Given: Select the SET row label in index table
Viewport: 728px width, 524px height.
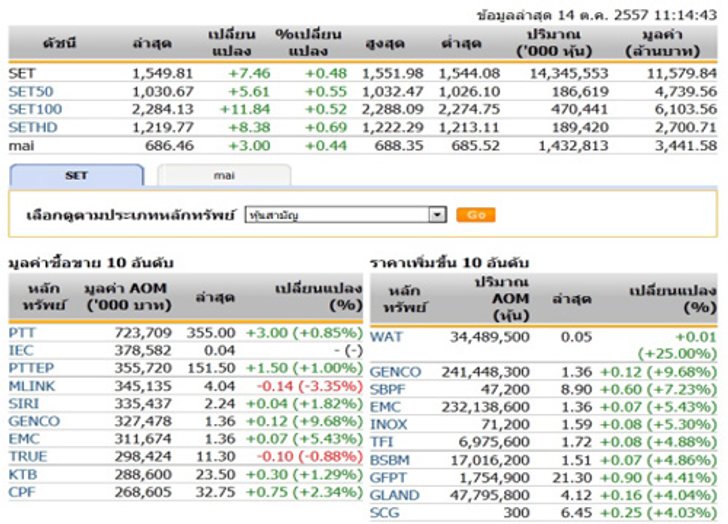Looking at the screenshot, I should [22, 73].
